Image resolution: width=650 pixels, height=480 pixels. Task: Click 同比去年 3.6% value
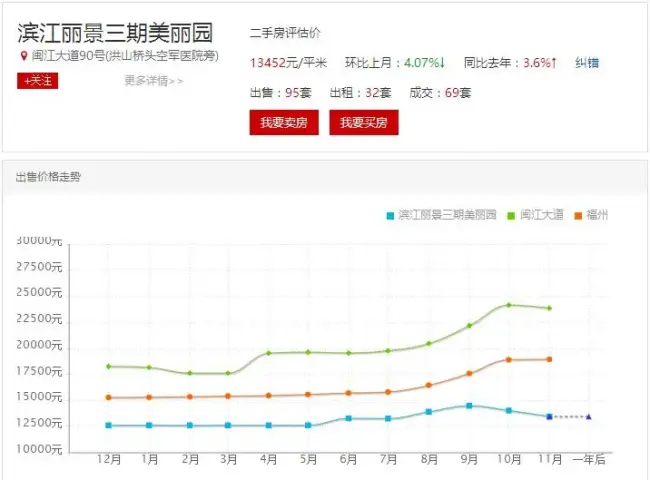point(540,63)
